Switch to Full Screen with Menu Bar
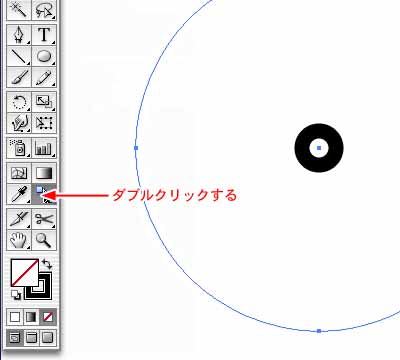Image resolution: width=400 pixels, height=360 pixels. (31, 338)
